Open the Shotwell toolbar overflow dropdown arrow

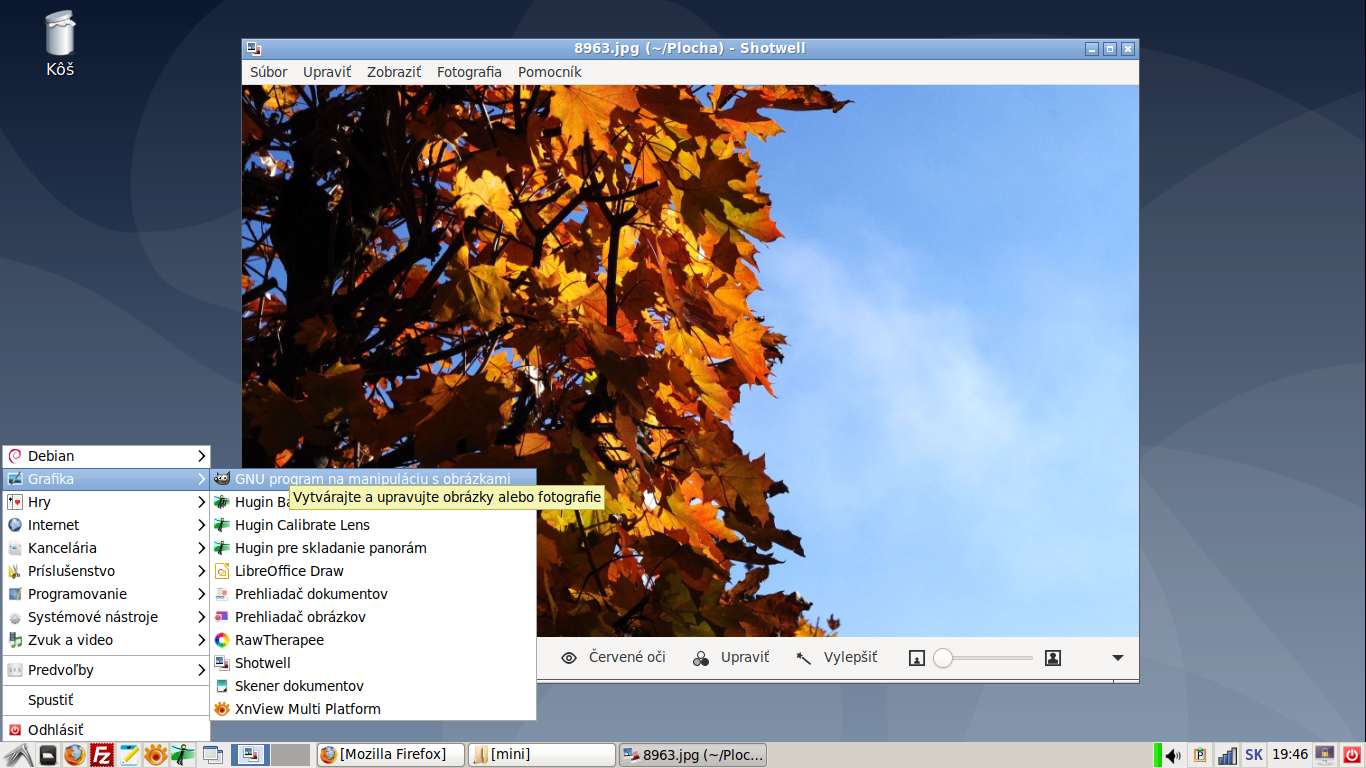(x=1118, y=658)
